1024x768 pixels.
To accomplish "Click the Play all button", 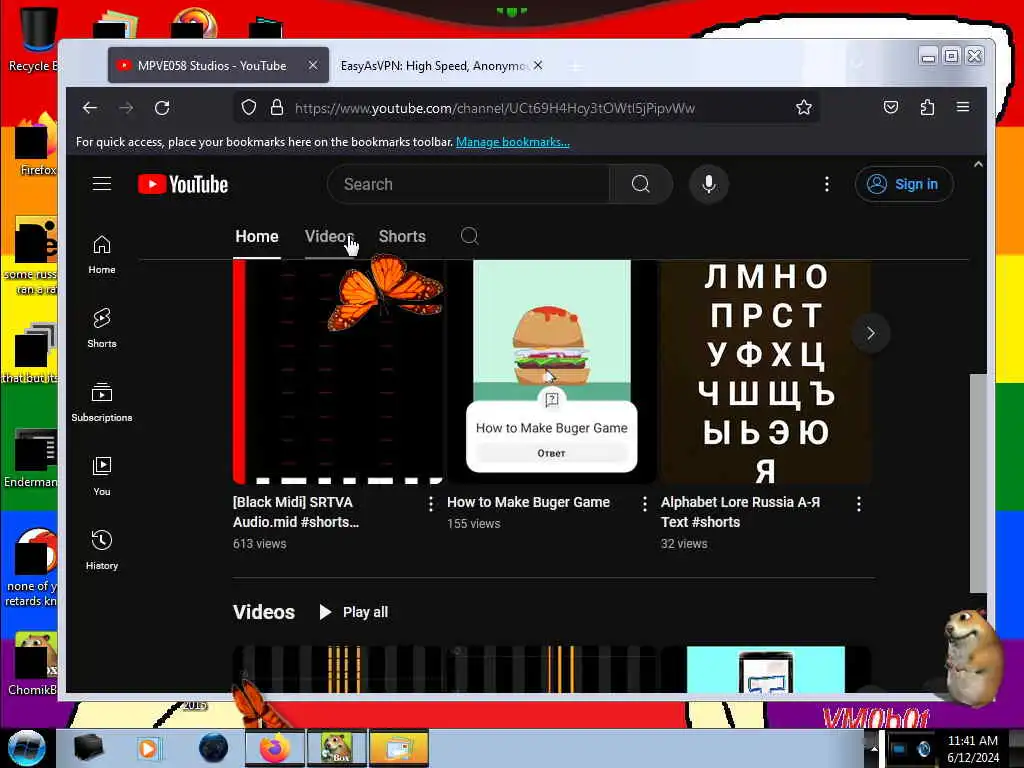I will click(353, 612).
